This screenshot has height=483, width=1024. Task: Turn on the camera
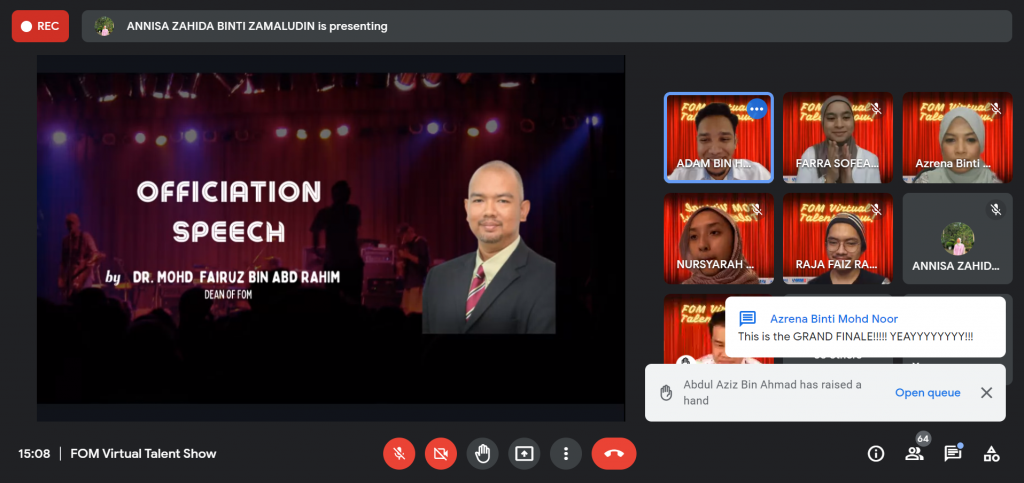click(440, 453)
